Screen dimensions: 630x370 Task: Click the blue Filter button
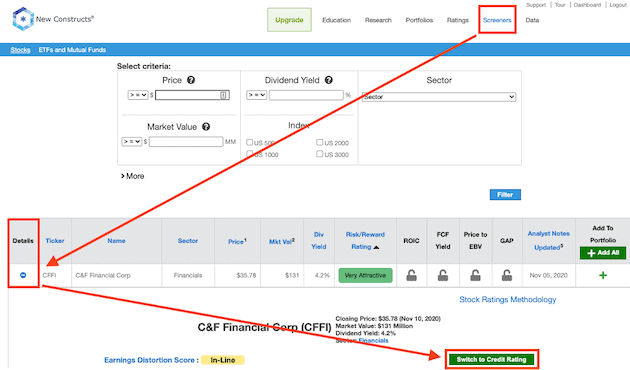pos(505,194)
